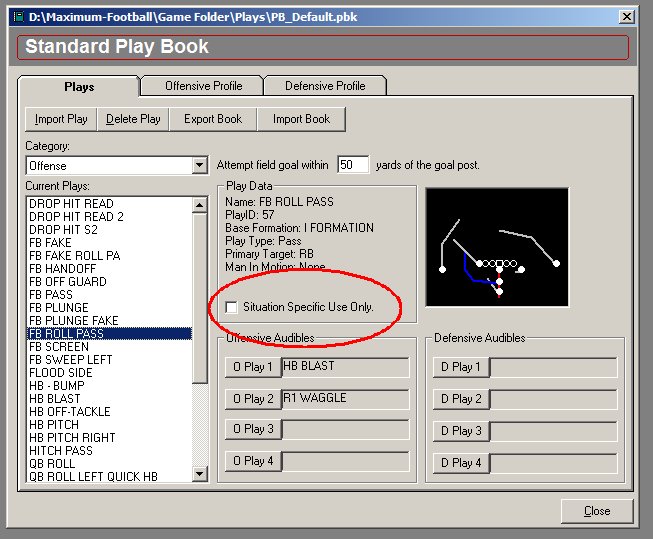Click the playbook window title bar icon

tap(19, 17)
